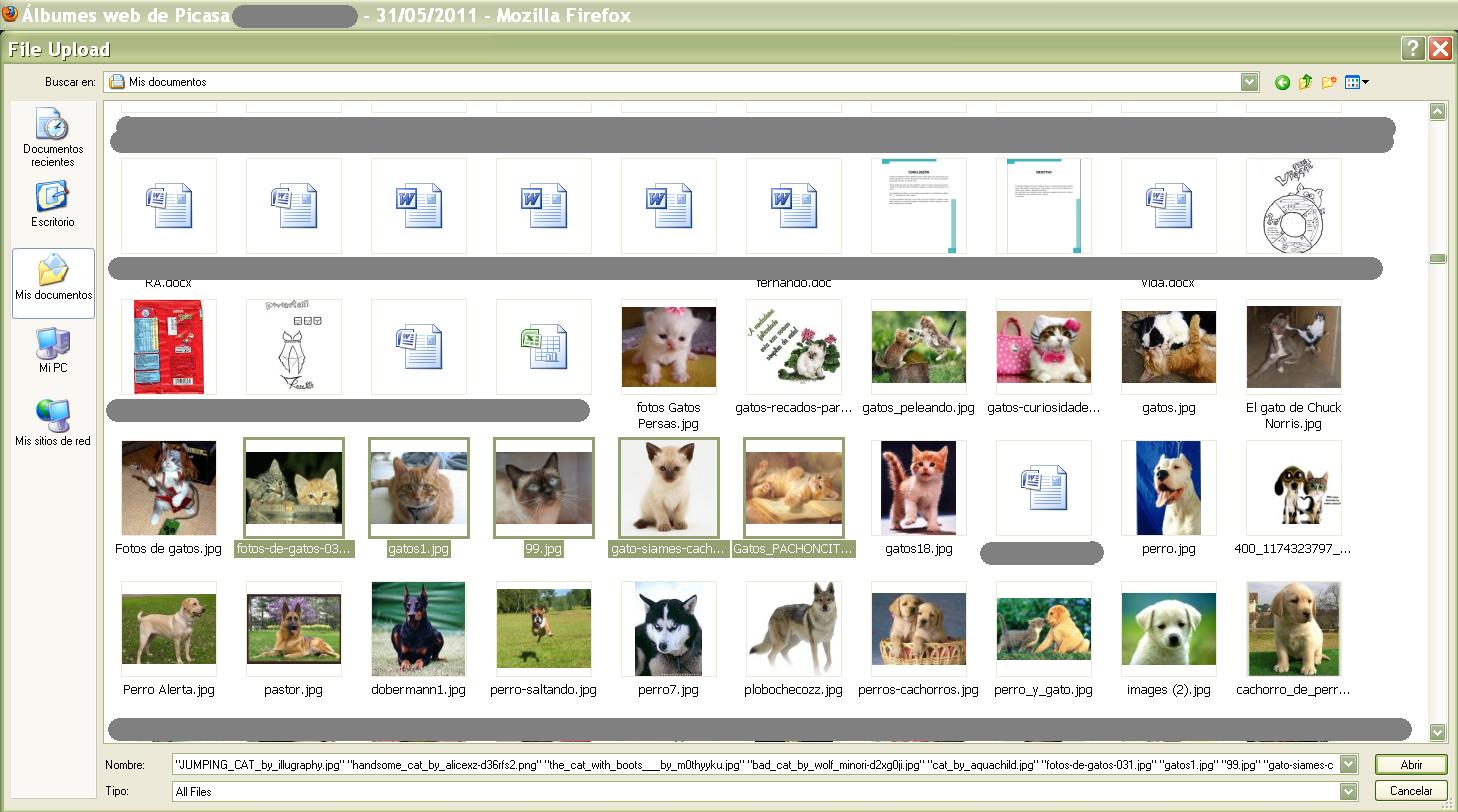Click the perro.jpg file name label

coord(1169,549)
